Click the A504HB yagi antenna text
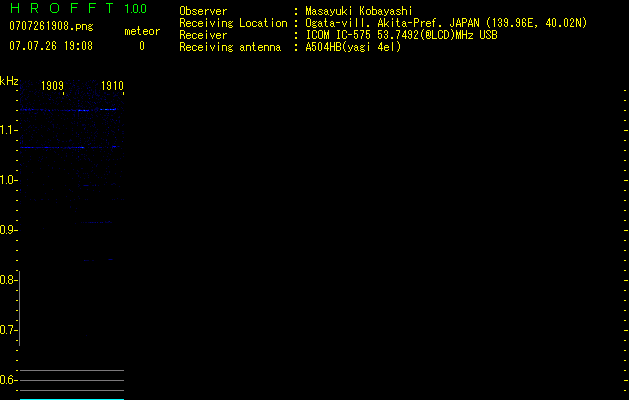The height and width of the screenshot is (400, 629). pyautogui.click(x=353, y=47)
